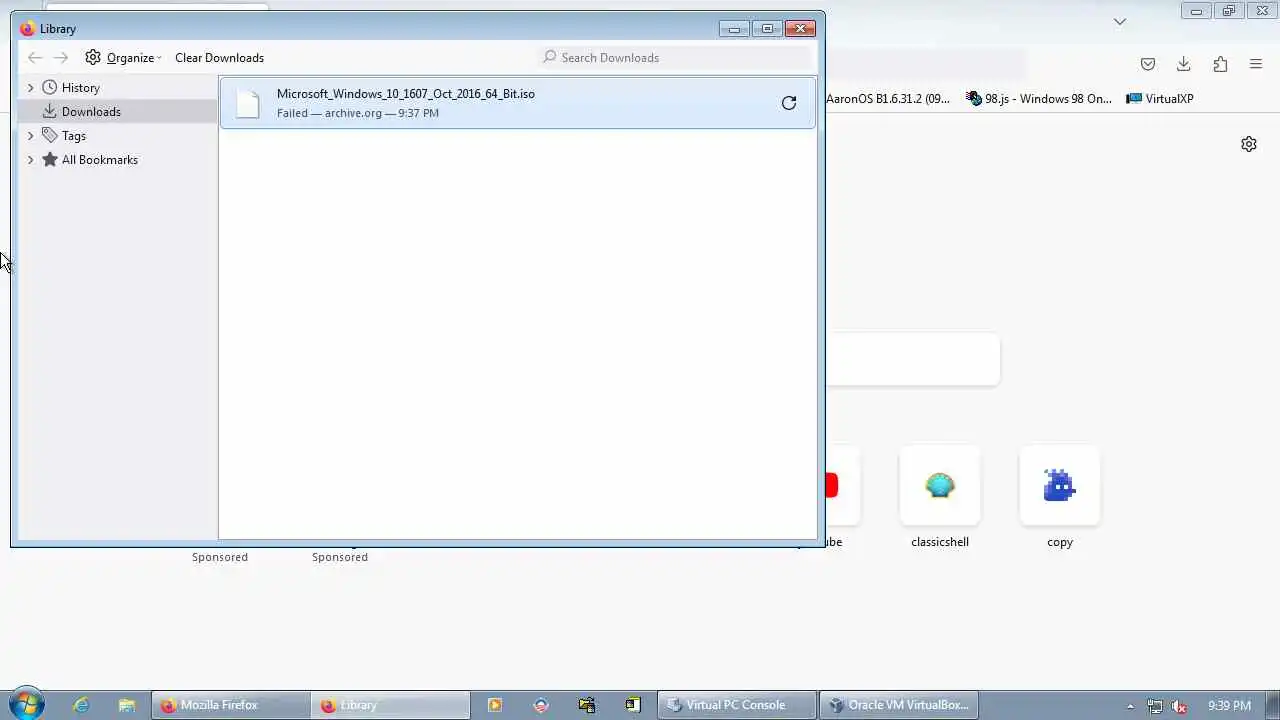1280x720 pixels.
Task: Expand the History tree node
Action: [x=30, y=88]
